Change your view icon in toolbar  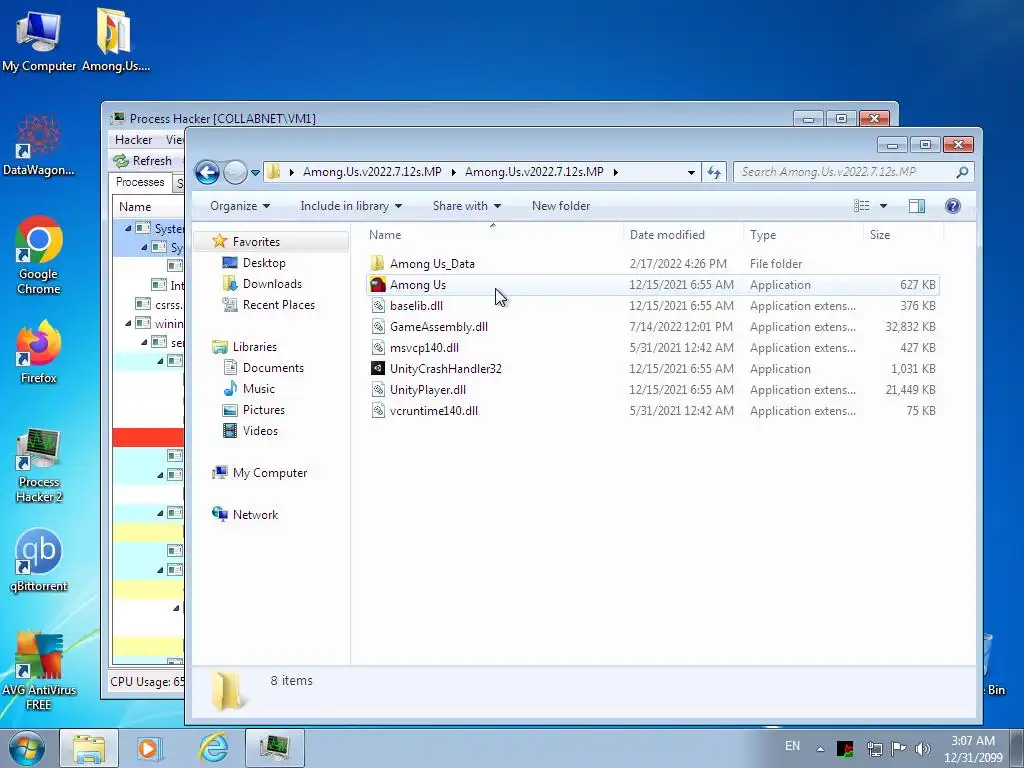coord(861,206)
